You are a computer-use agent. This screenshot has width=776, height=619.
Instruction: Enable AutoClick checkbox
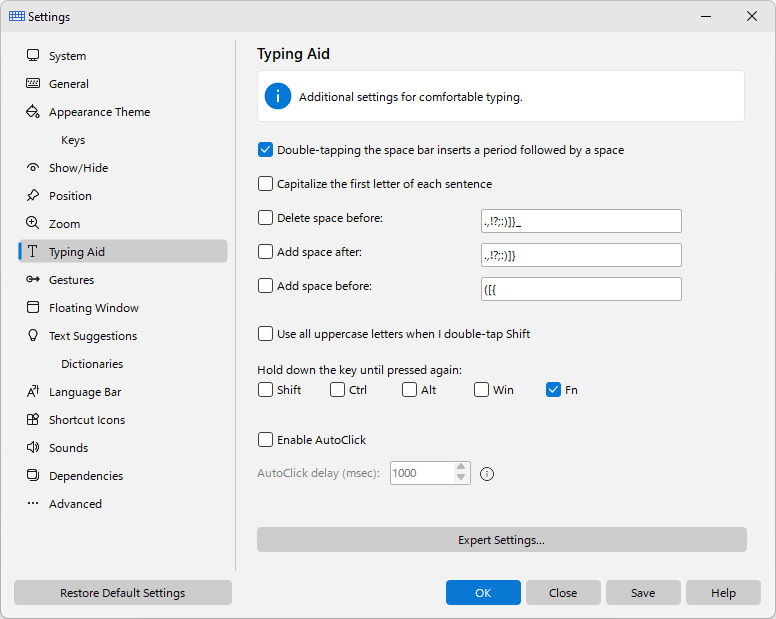265,440
